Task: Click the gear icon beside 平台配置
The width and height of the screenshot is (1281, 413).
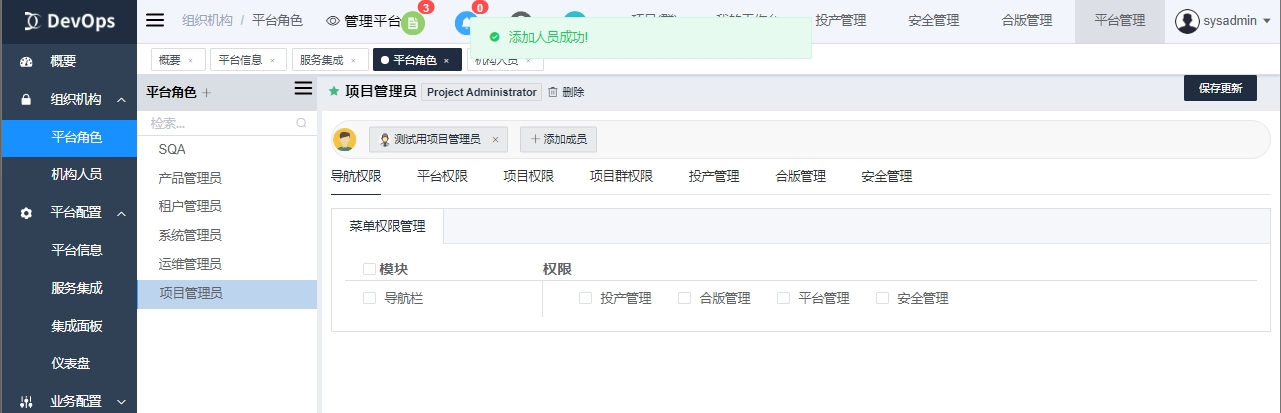Action: click(x=26, y=213)
